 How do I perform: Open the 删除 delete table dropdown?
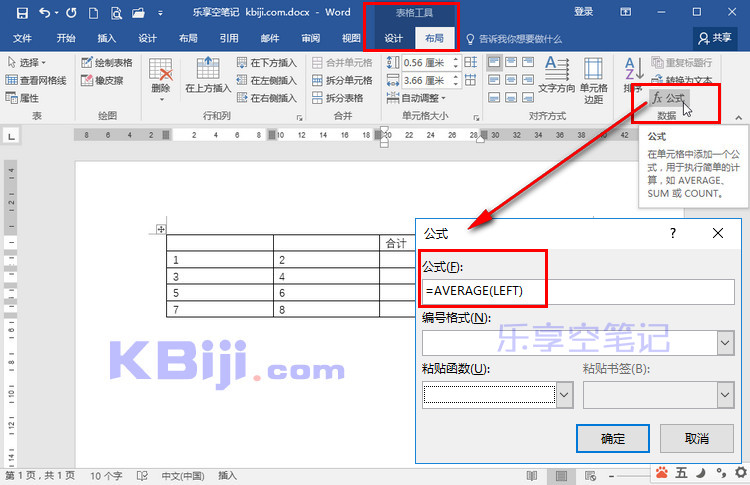coord(161,80)
